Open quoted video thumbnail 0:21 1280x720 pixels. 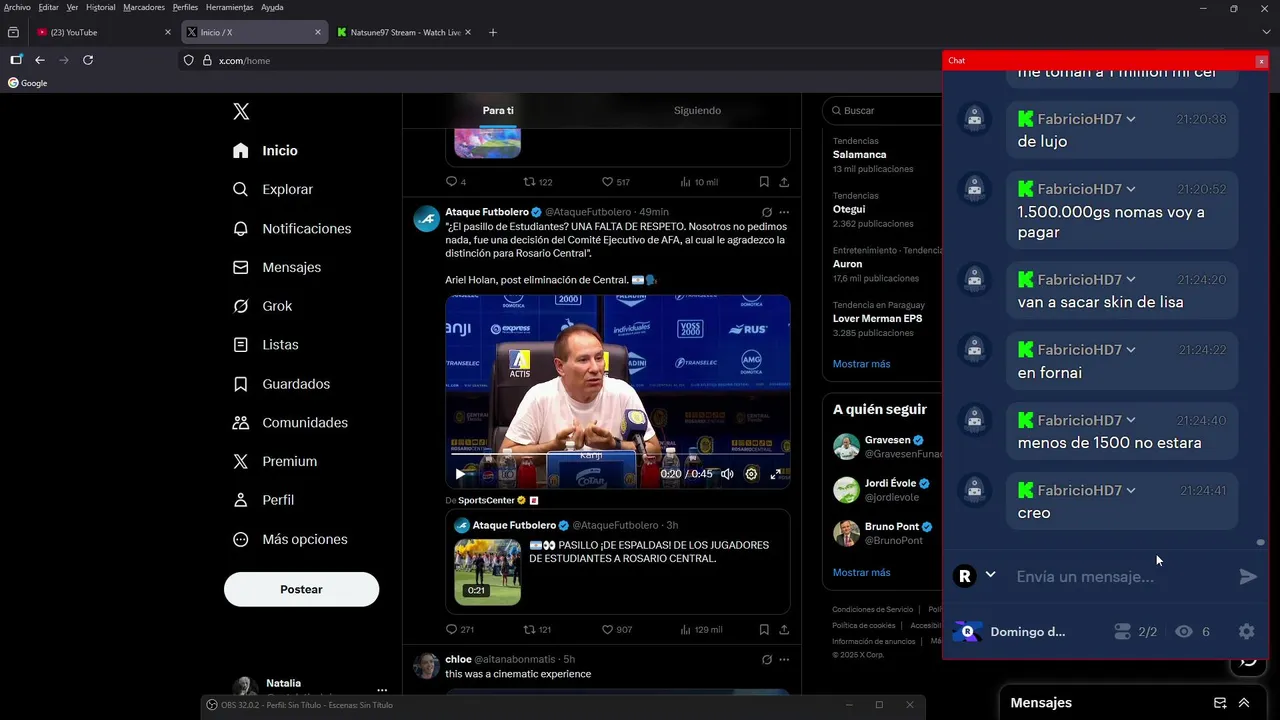487,572
